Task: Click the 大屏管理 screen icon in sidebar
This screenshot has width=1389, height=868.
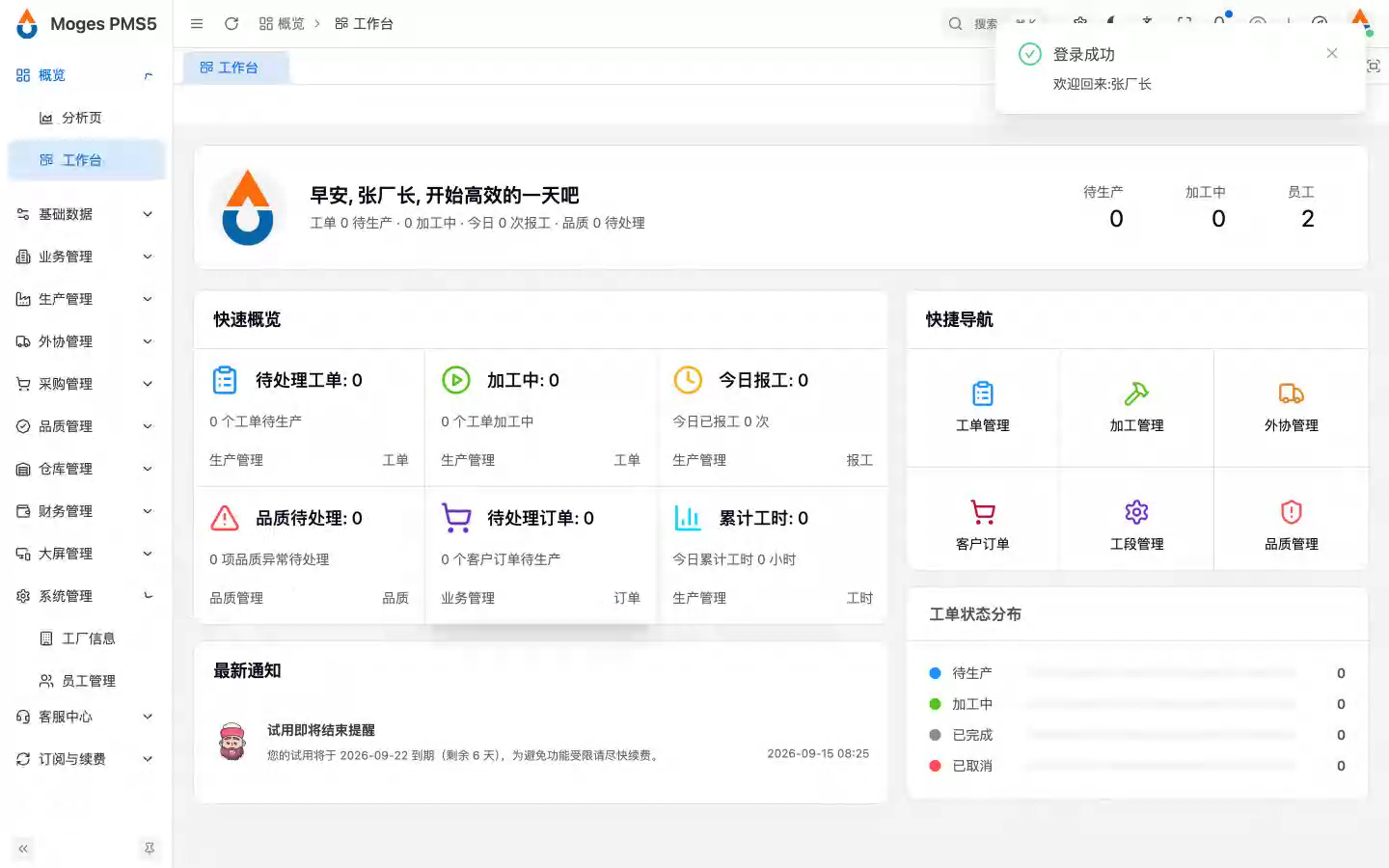Action: pos(23,554)
